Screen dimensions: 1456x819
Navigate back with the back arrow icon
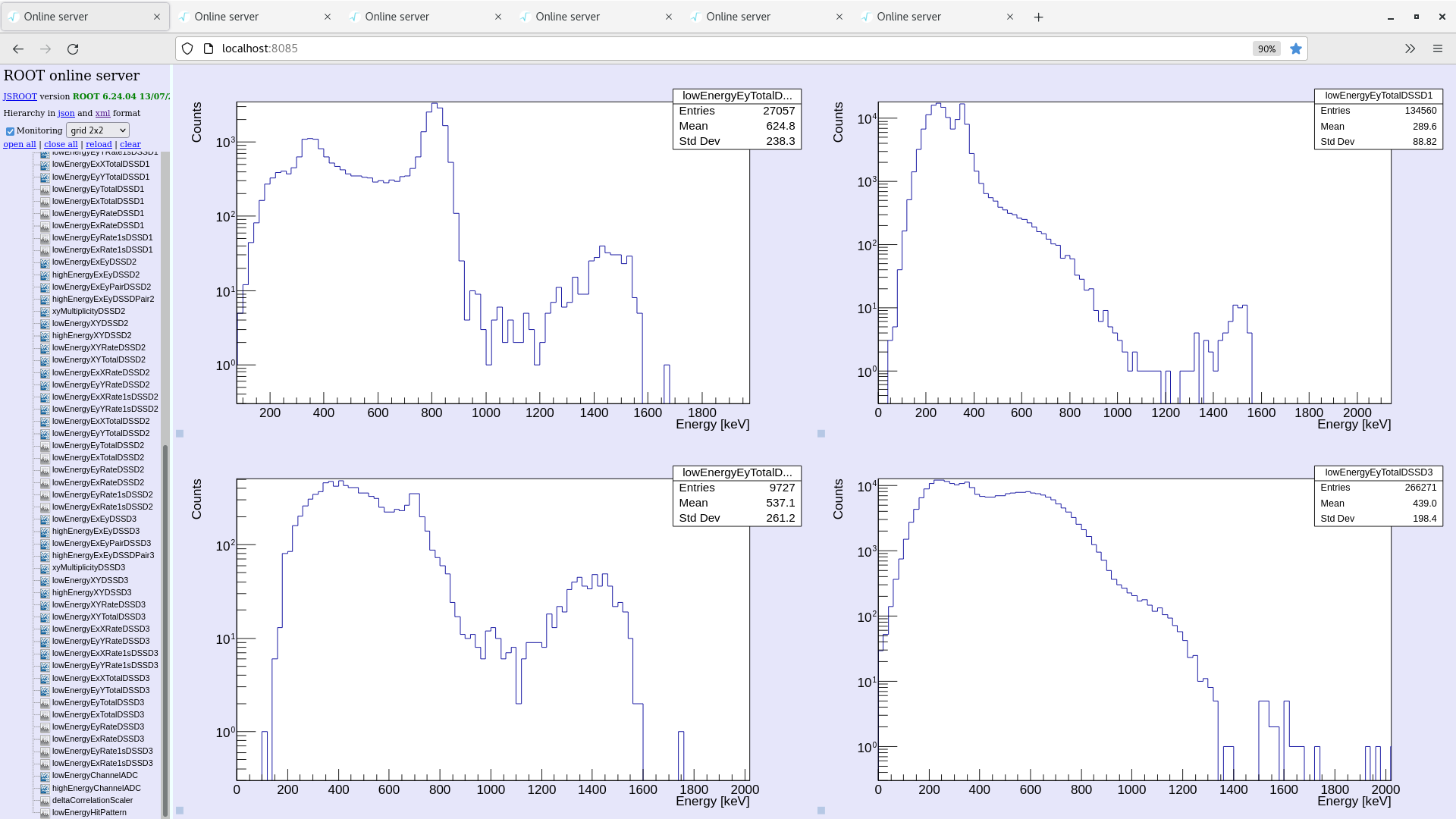17,49
